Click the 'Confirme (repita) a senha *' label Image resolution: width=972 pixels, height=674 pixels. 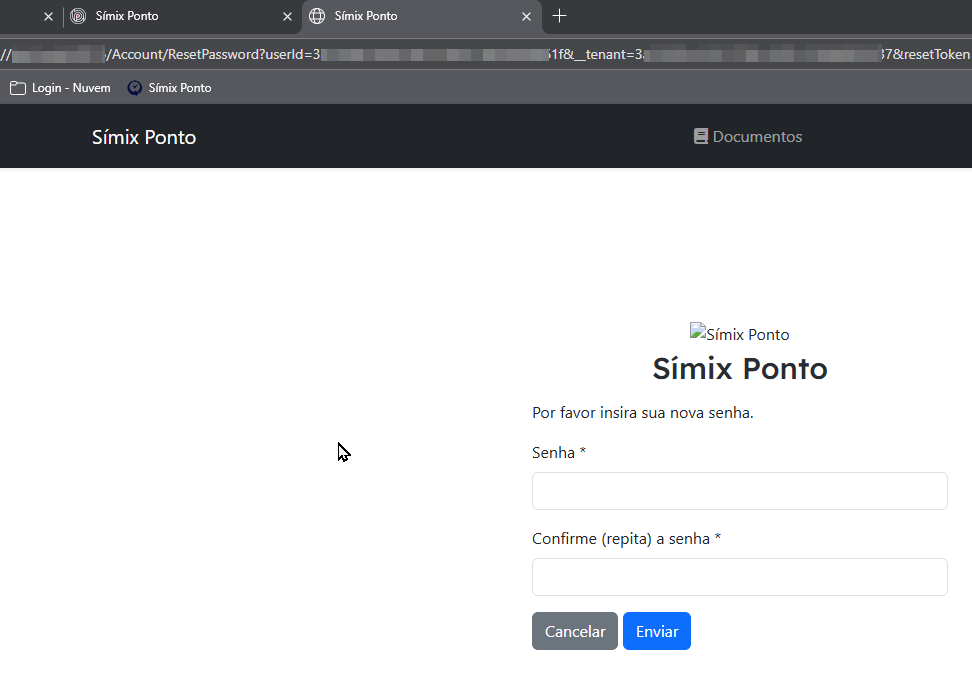point(627,539)
